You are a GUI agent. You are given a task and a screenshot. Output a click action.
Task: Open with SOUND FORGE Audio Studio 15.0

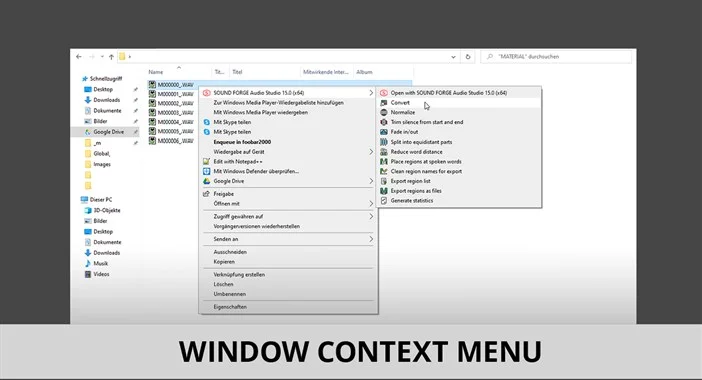459,93
